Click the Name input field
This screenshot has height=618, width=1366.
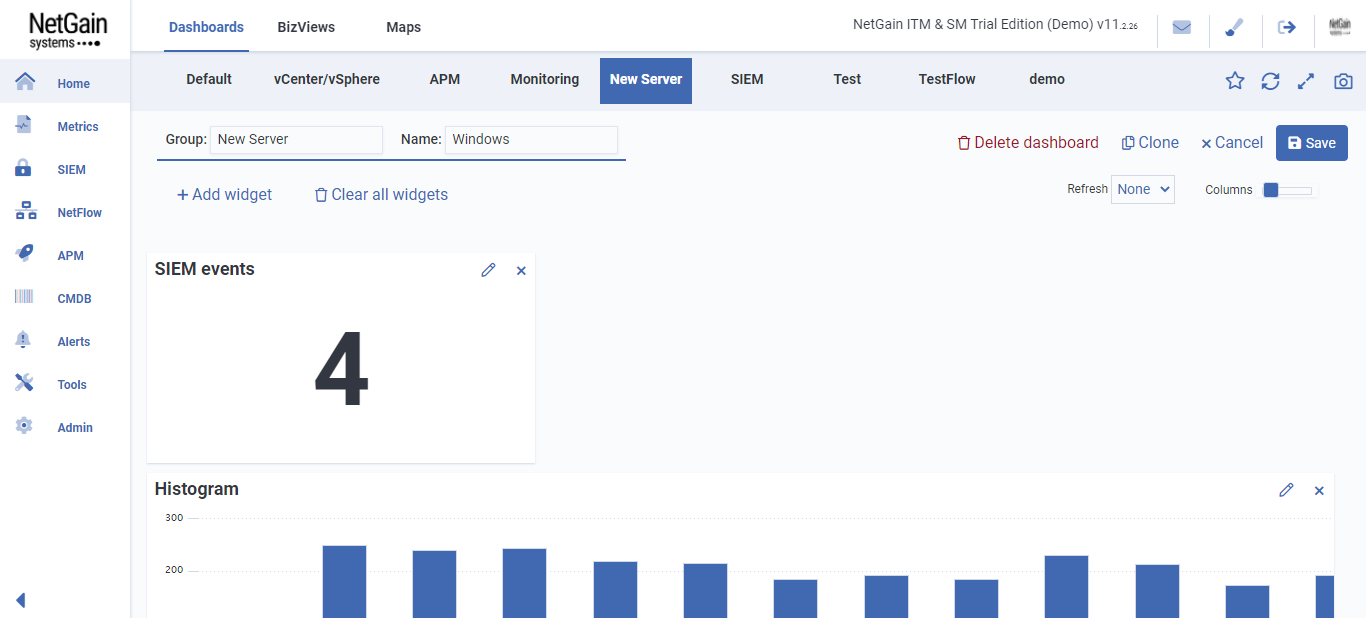click(531, 140)
